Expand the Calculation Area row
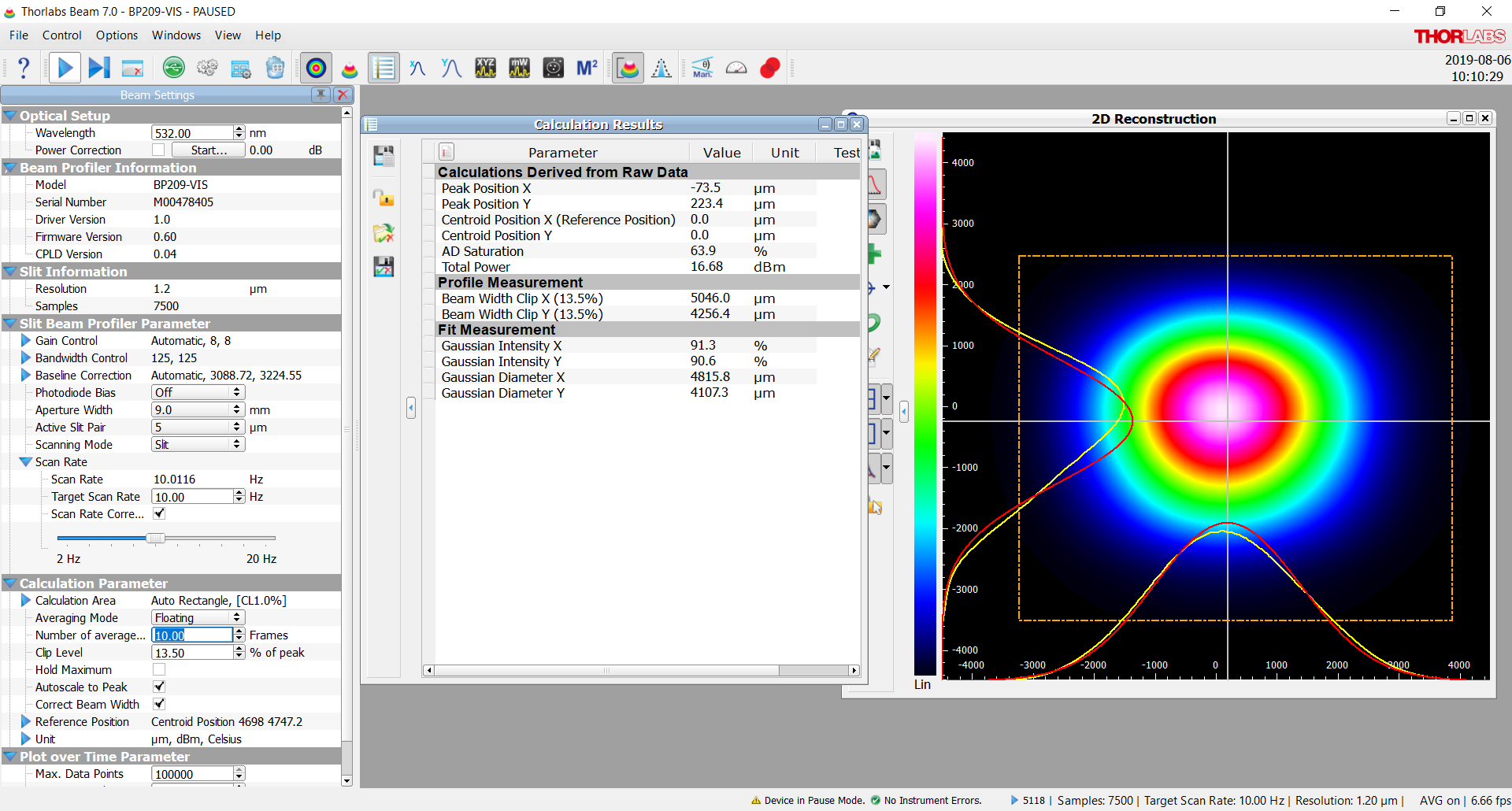The image size is (1512, 811). pyautogui.click(x=26, y=601)
